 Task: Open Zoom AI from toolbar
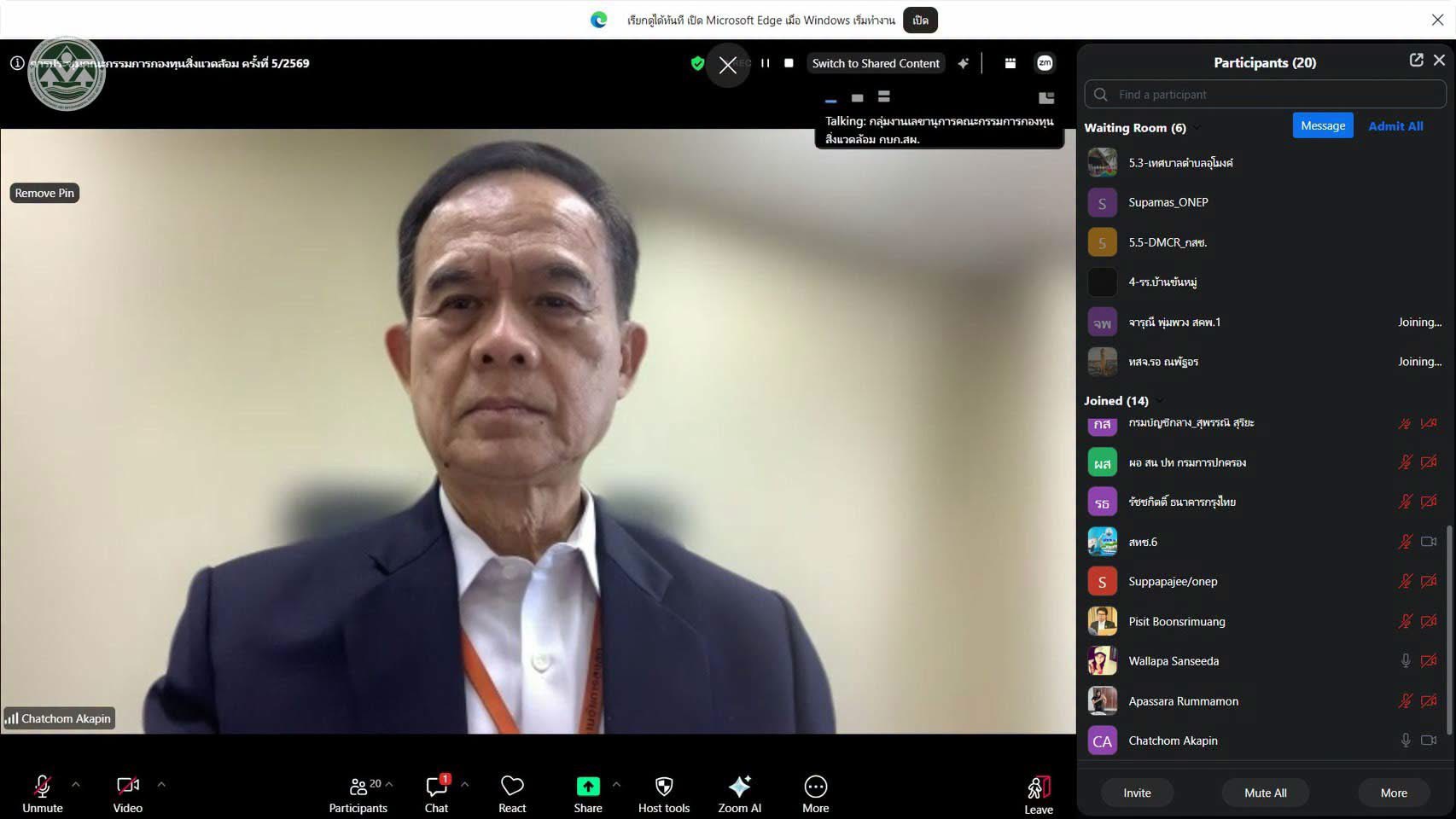740,793
